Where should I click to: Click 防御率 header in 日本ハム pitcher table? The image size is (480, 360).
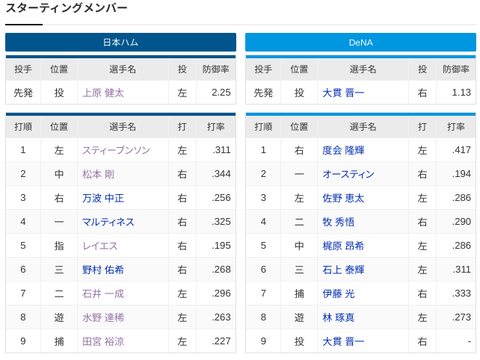(216, 69)
